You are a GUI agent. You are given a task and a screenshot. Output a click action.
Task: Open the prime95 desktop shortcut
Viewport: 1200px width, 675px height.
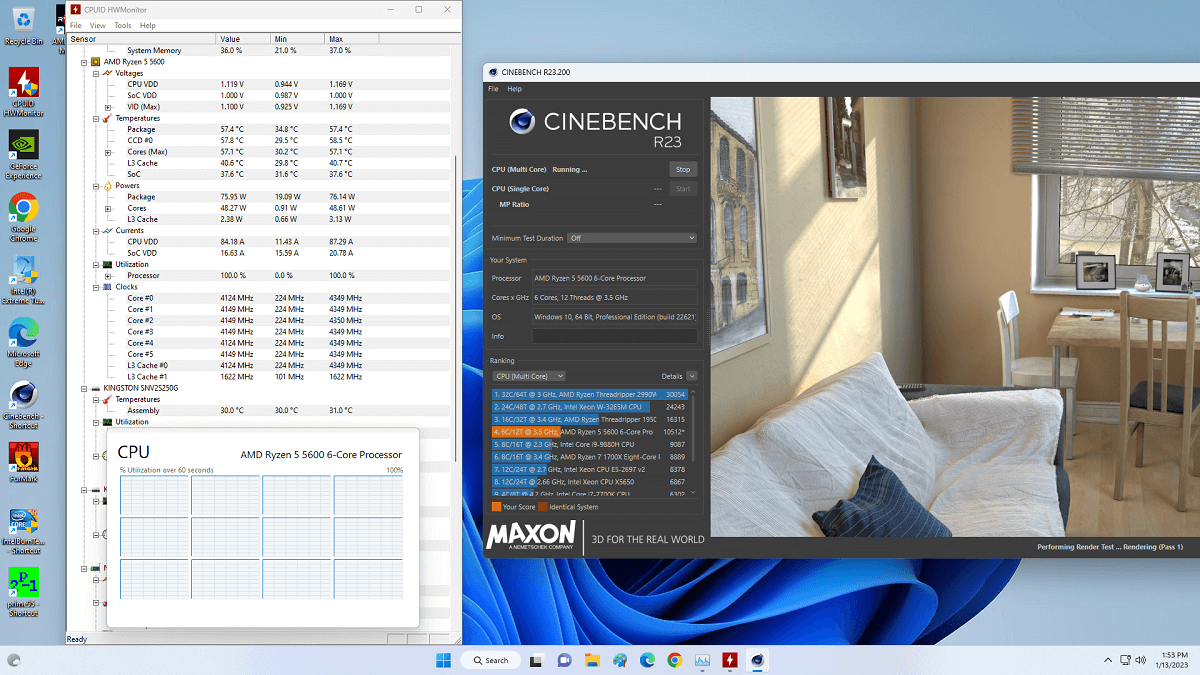(23, 592)
